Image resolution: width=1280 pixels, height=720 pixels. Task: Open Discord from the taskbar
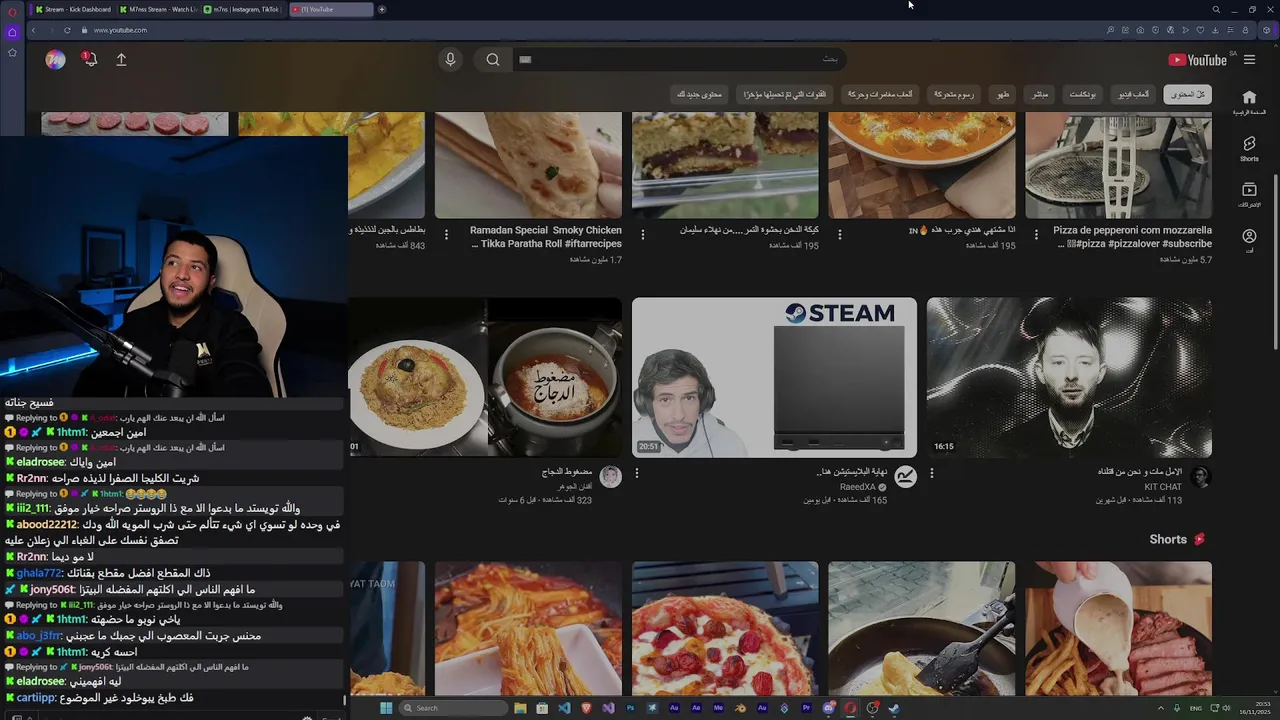pyautogui.click(x=828, y=708)
